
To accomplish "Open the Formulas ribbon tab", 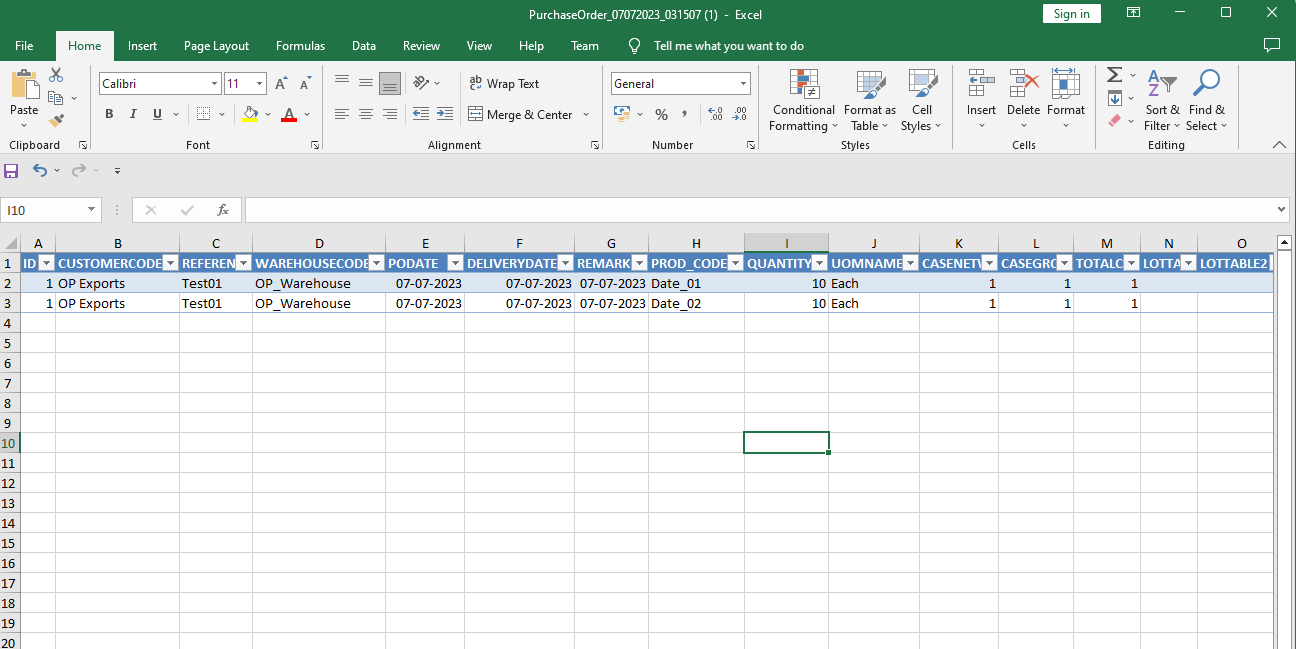I will tap(300, 46).
